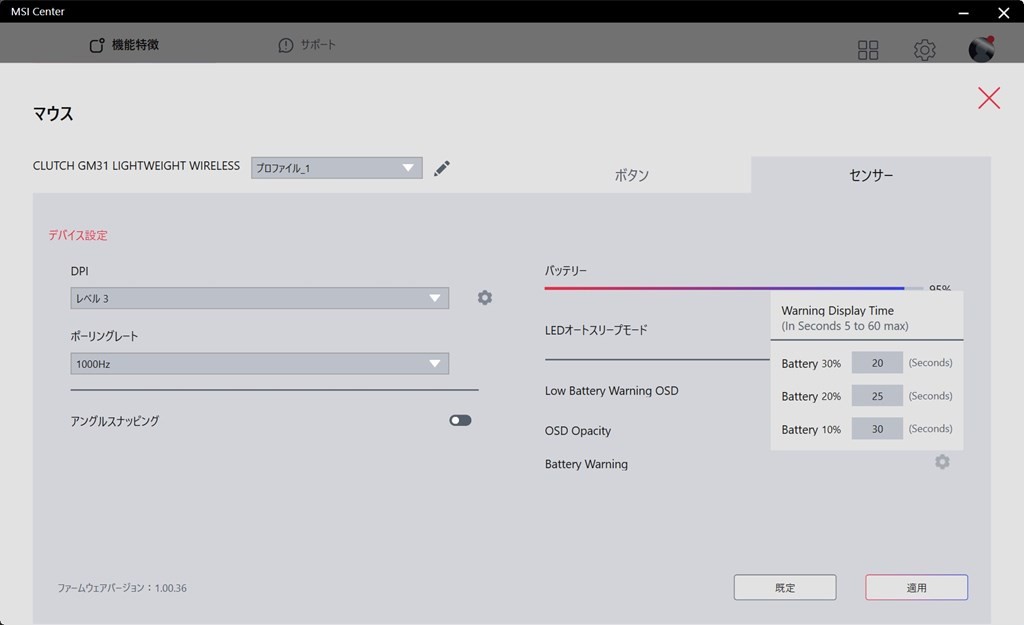Open Battery Warning gear settings
The height and width of the screenshot is (625, 1024).
(x=942, y=462)
